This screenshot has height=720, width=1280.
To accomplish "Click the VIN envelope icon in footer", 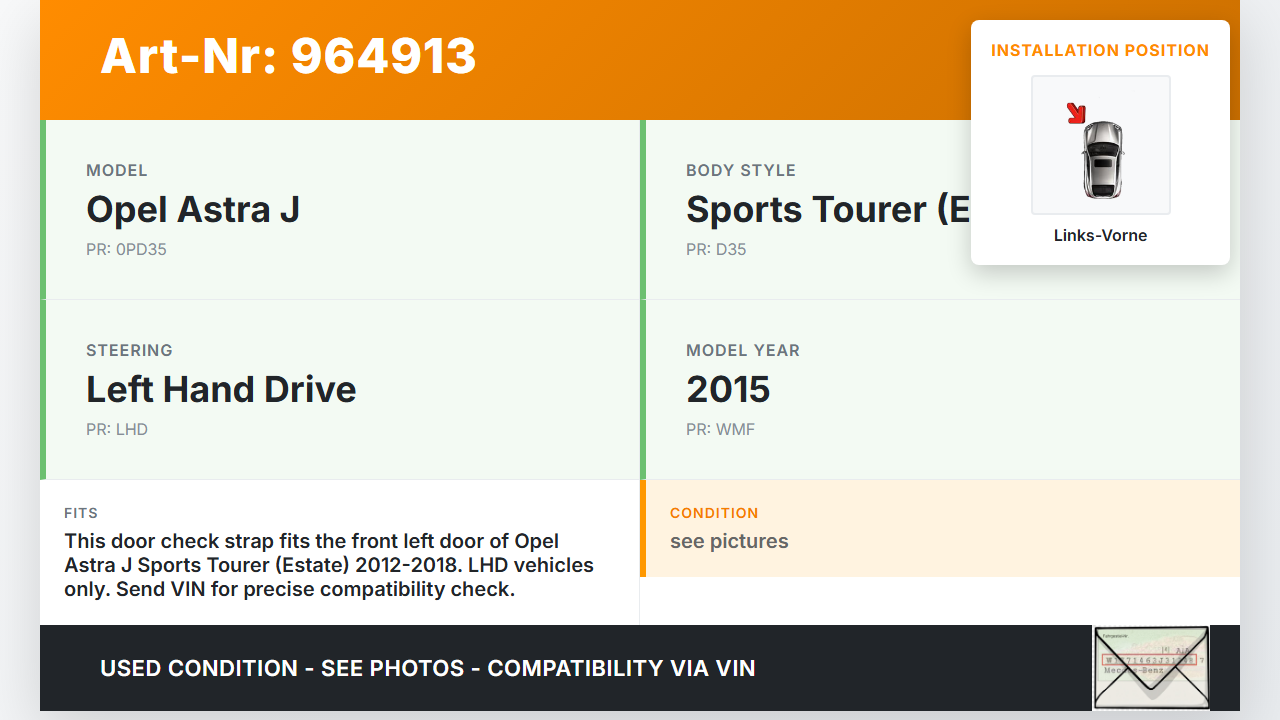I will click(1150, 667).
